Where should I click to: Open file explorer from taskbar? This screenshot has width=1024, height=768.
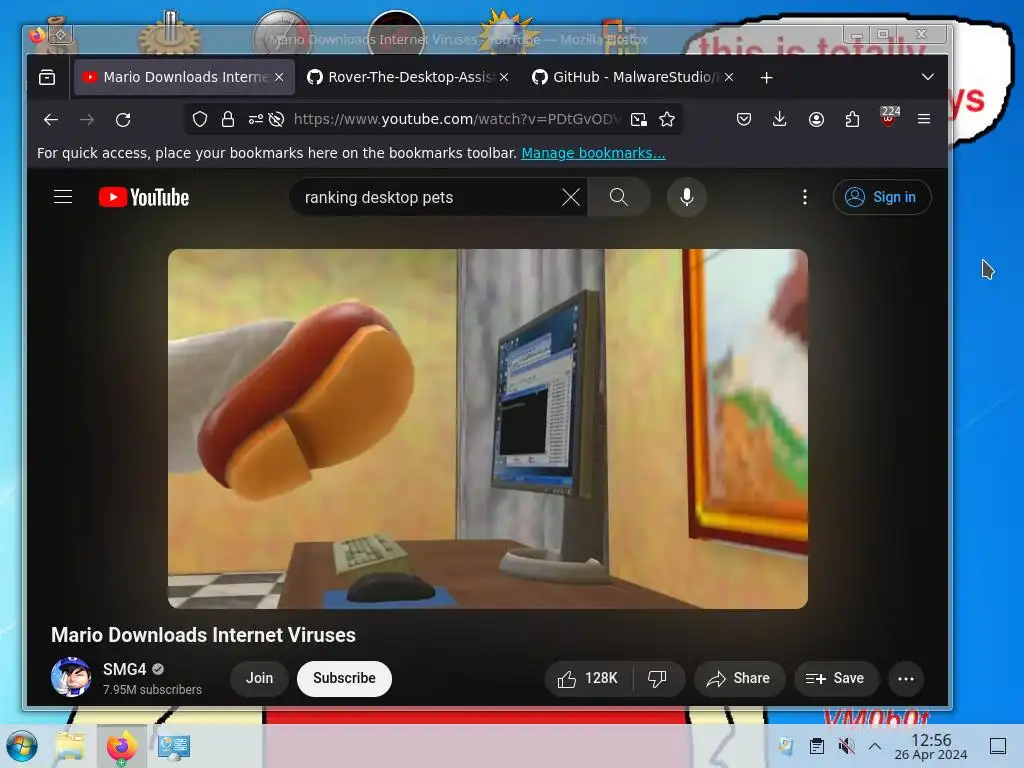pyautogui.click(x=70, y=746)
